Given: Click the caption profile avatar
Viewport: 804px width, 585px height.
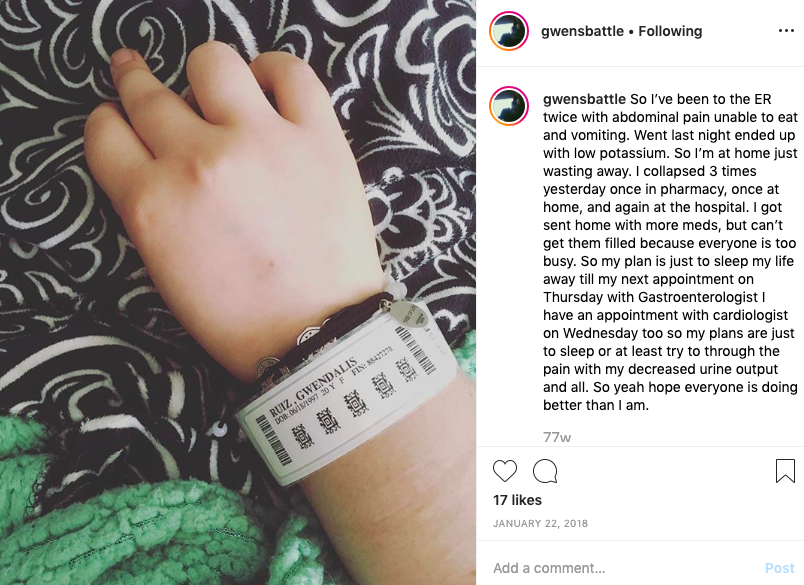Looking at the screenshot, I should click(509, 106).
